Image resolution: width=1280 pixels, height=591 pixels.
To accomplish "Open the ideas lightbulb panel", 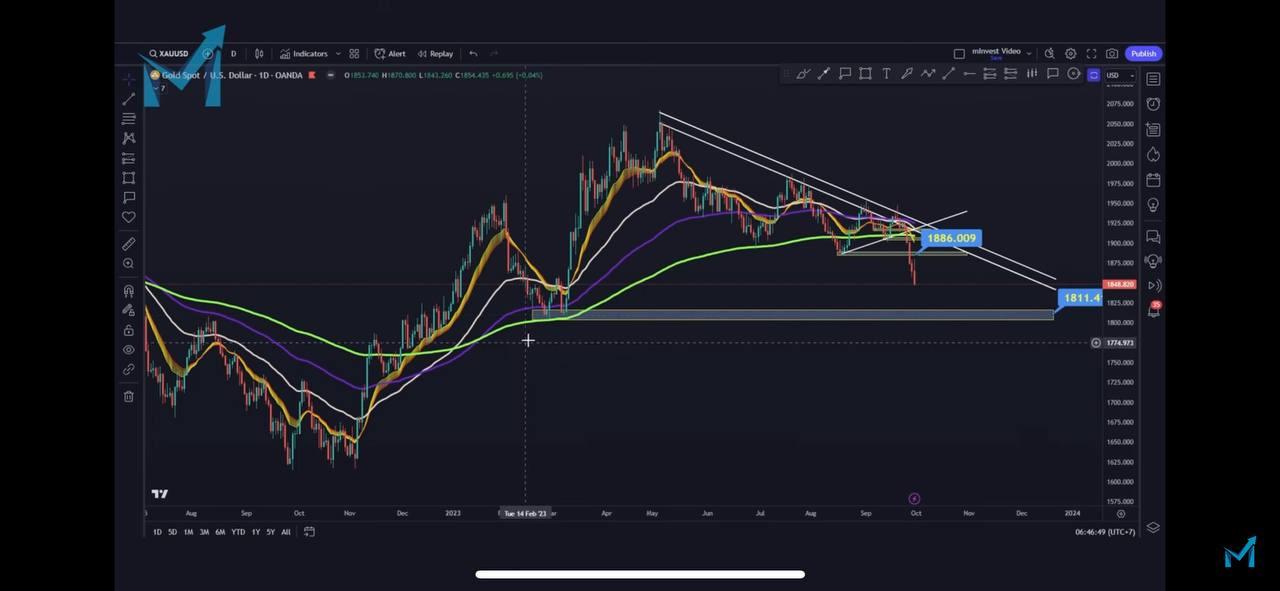I will (1153, 205).
